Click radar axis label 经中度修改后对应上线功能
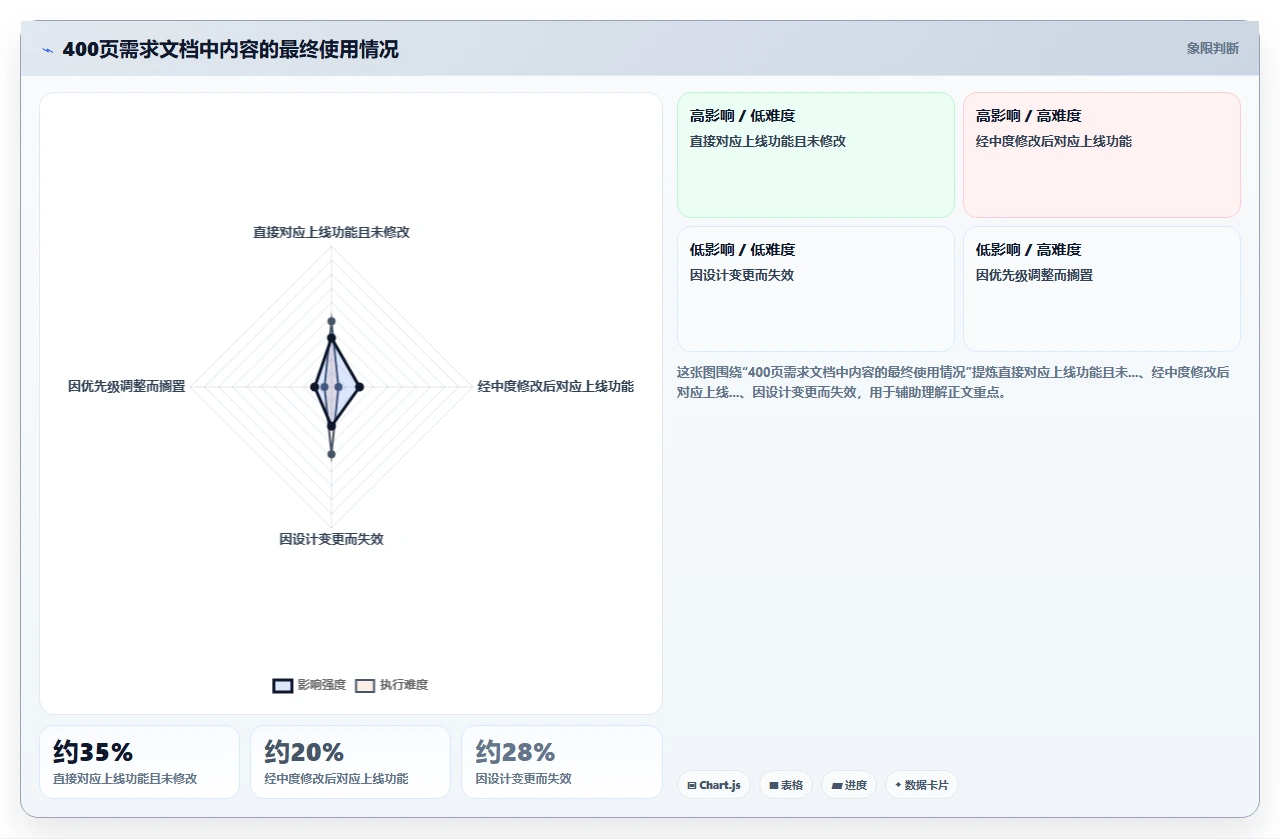Viewport: 1280px width, 839px height. pos(555,386)
